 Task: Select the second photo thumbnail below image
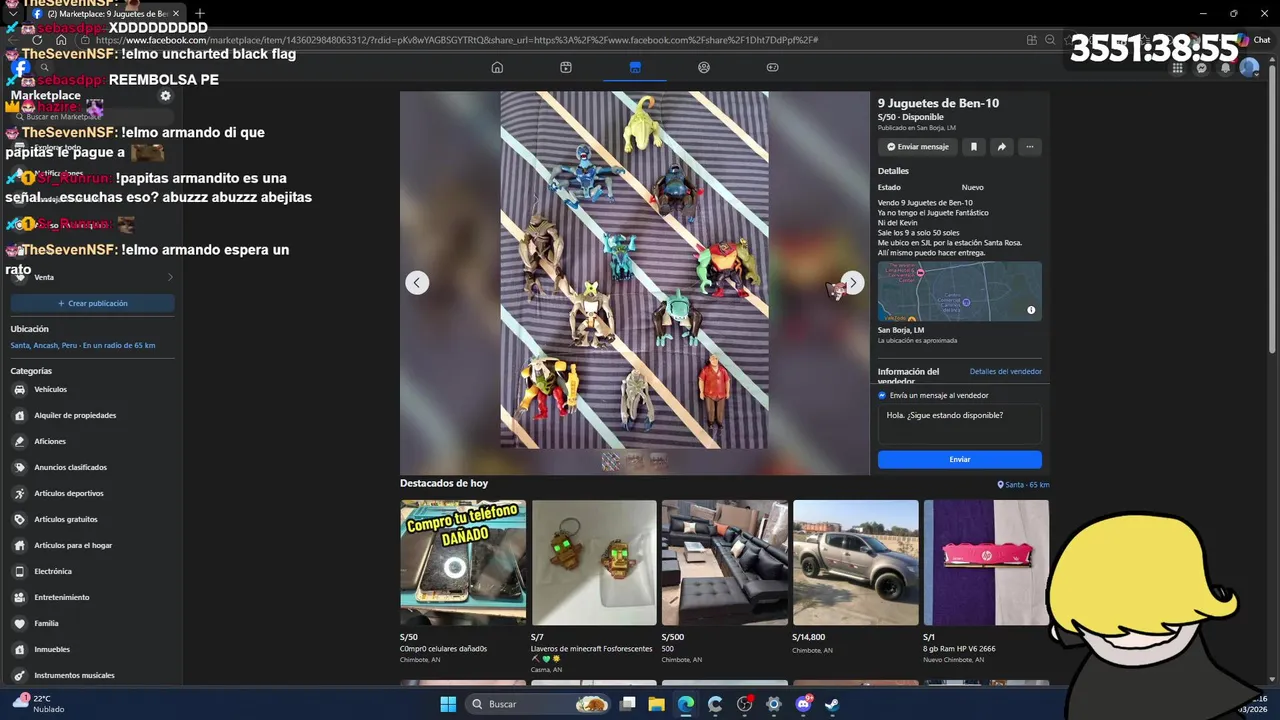(x=634, y=461)
